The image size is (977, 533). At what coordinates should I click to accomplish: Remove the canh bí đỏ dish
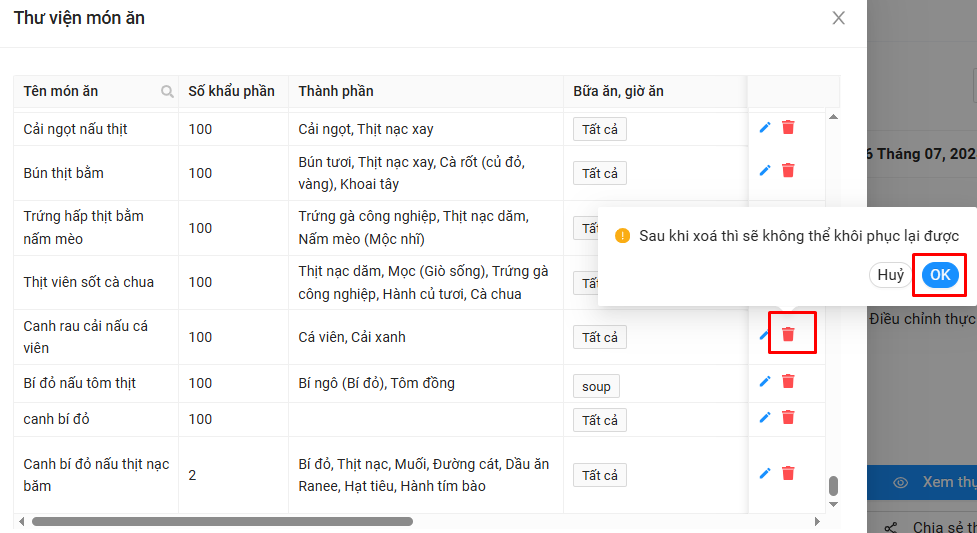pyautogui.click(x=788, y=417)
